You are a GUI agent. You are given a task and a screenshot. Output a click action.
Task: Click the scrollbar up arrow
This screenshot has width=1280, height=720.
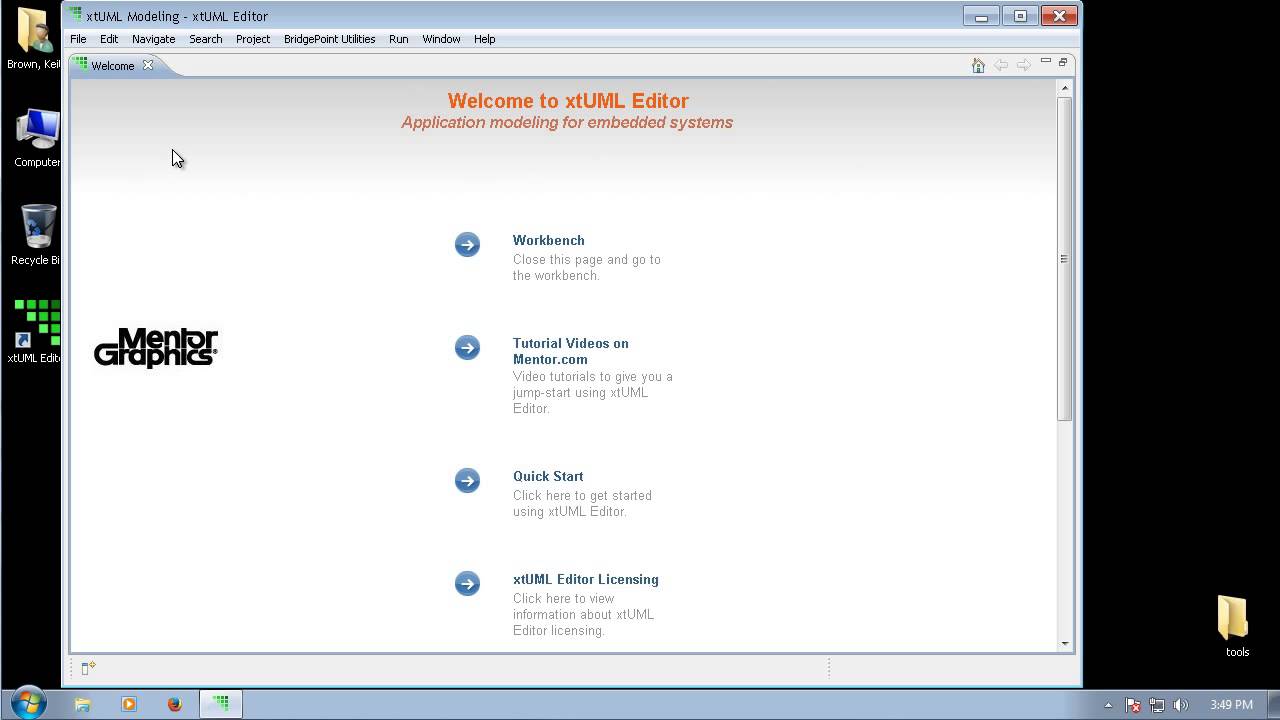(1064, 88)
